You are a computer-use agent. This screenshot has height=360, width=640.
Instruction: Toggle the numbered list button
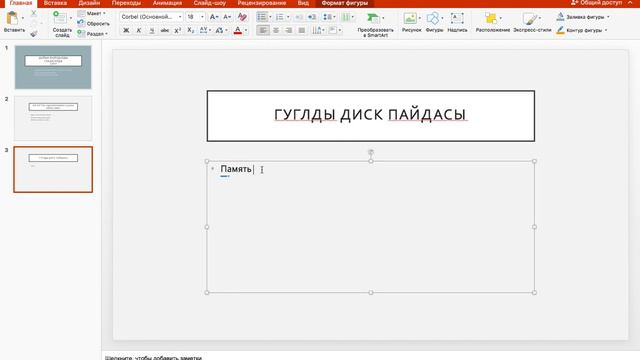(280, 17)
